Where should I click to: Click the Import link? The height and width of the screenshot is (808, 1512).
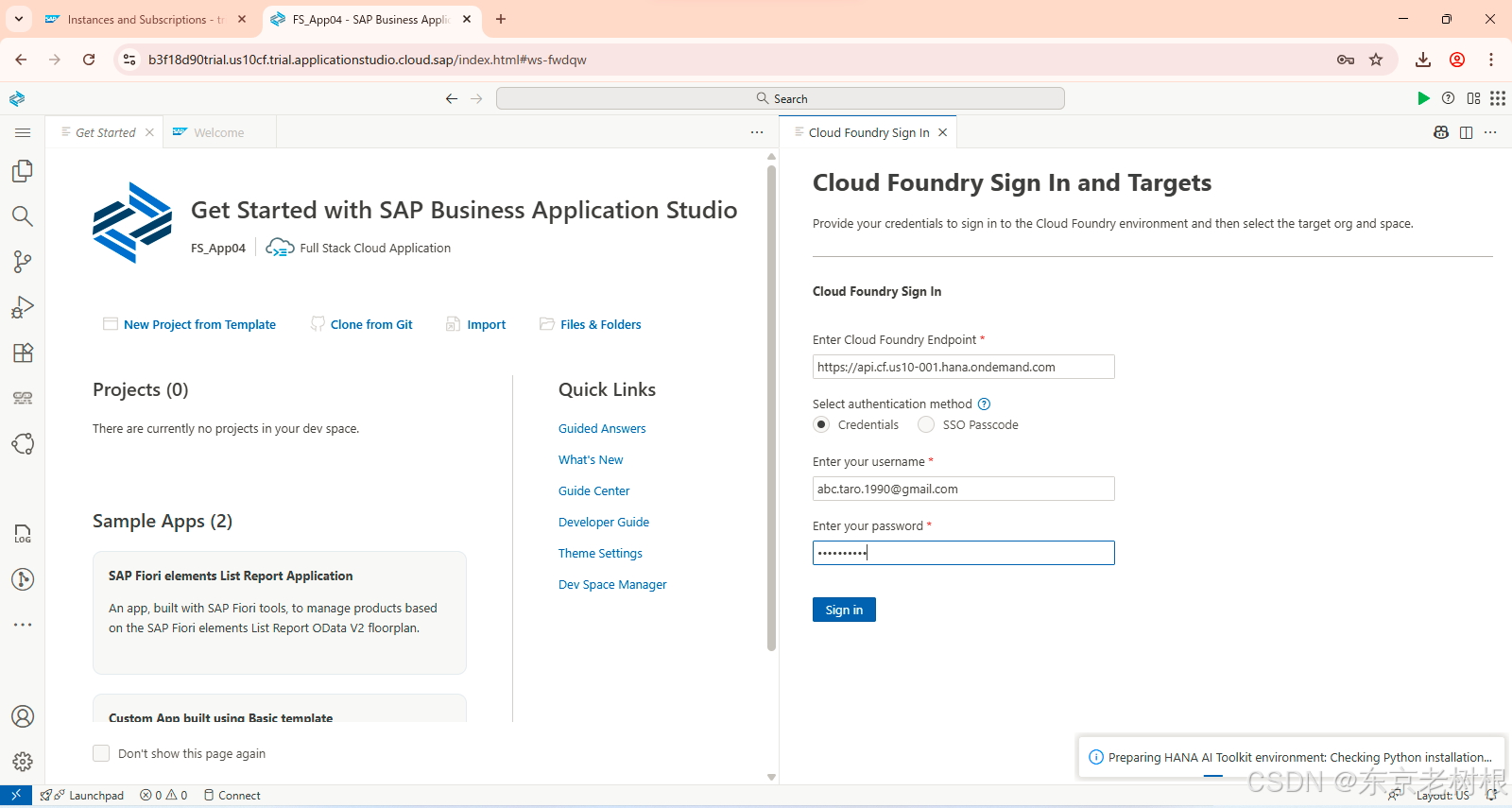486,324
